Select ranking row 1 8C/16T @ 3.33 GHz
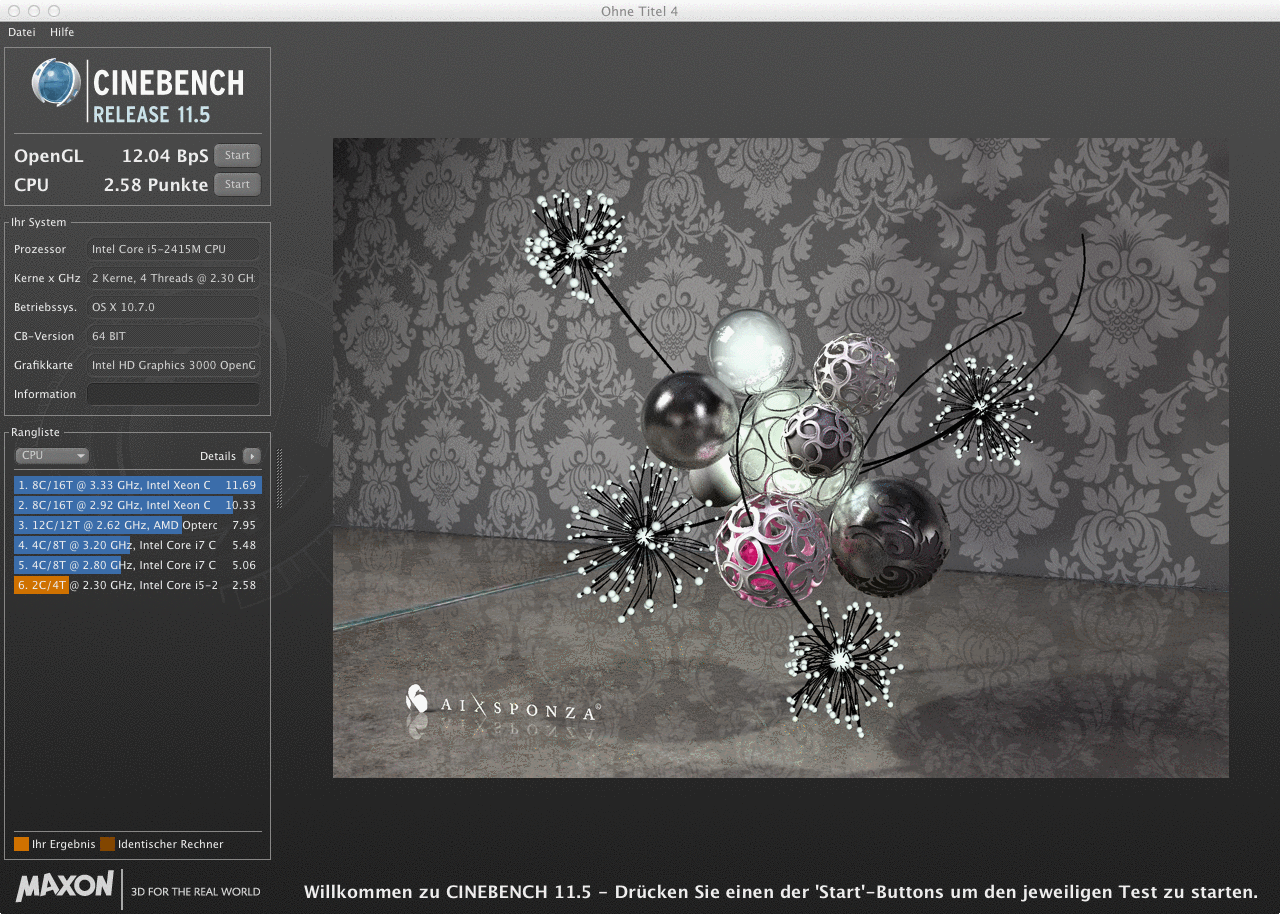Viewport: 1280px width, 914px height. 138,485
